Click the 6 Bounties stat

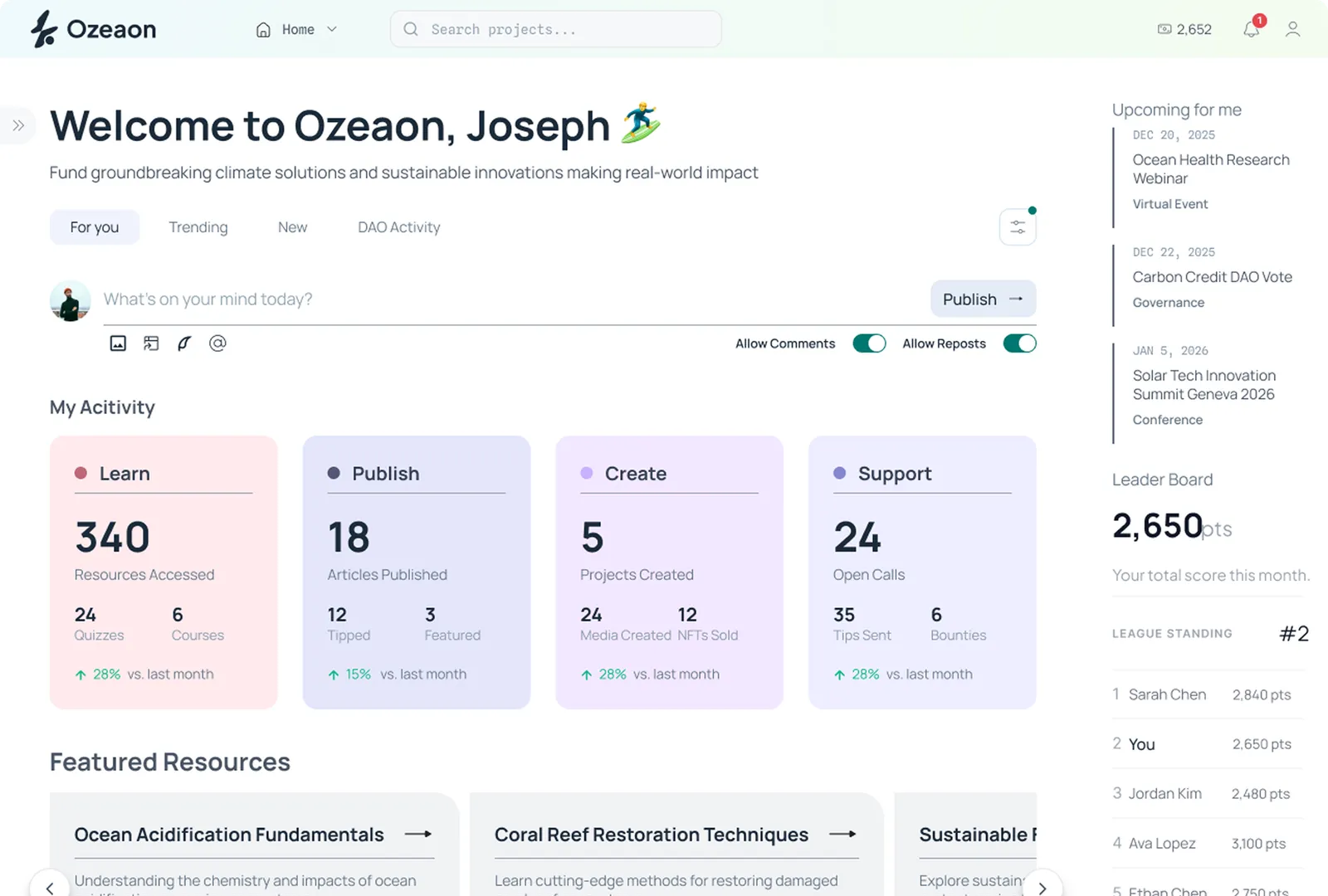(959, 624)
